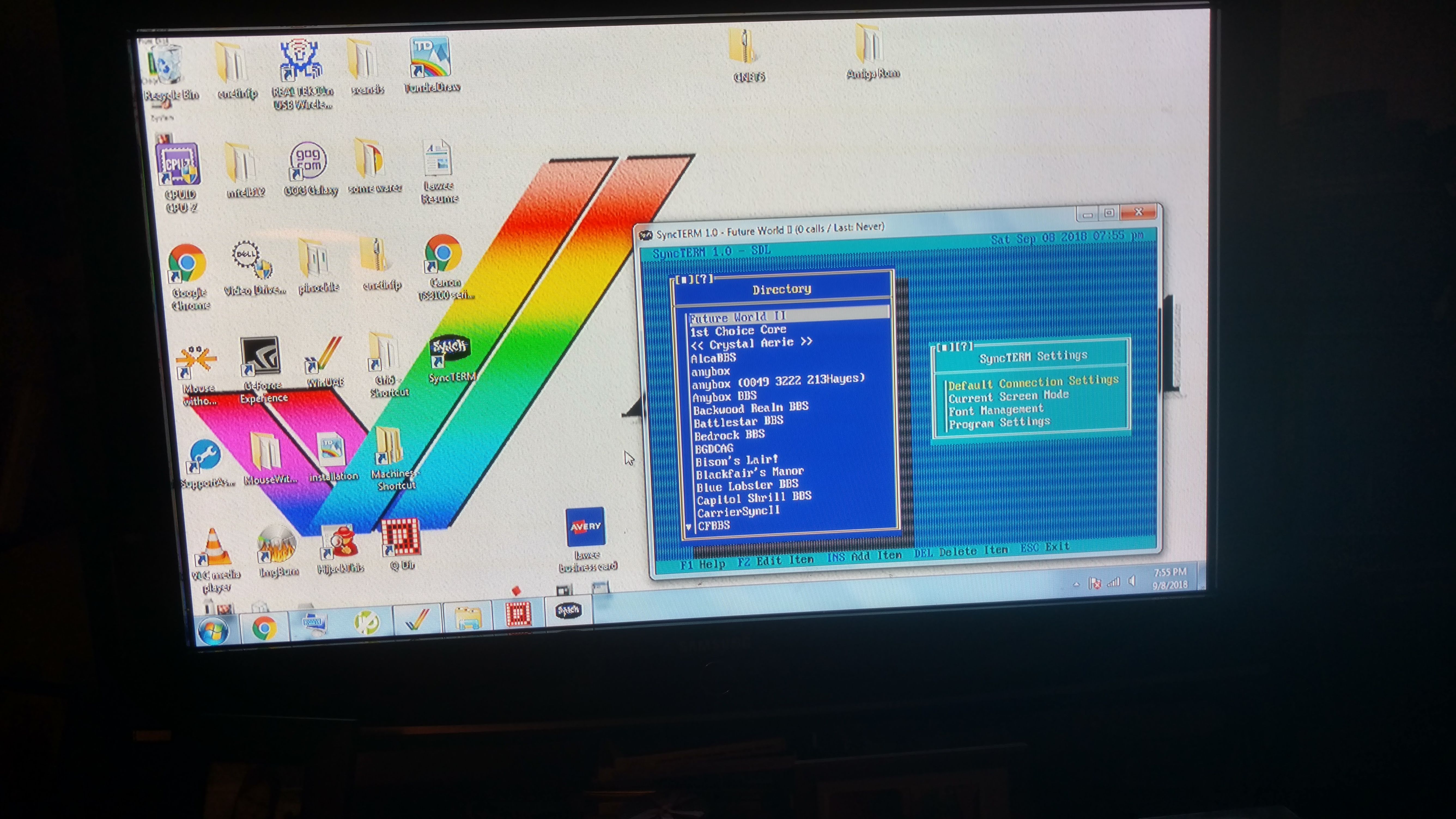Show hidden system tray icons
1456x819 pixels.
tap(1076, 584)
